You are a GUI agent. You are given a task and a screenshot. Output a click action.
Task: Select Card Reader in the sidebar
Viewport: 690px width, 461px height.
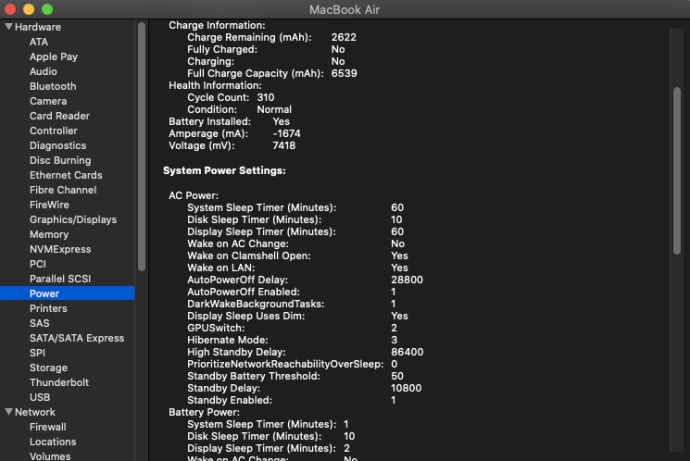tap(59, 116)
